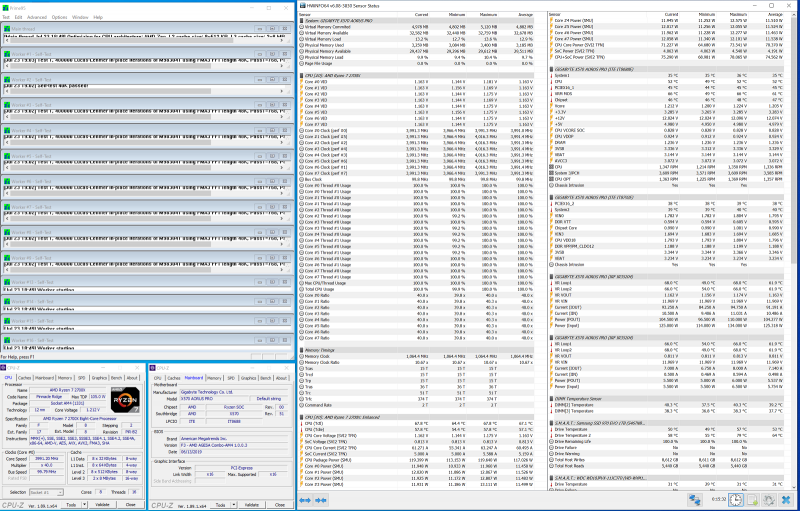Open Memory tab in left CPU-Z window

tap(65, 378)
